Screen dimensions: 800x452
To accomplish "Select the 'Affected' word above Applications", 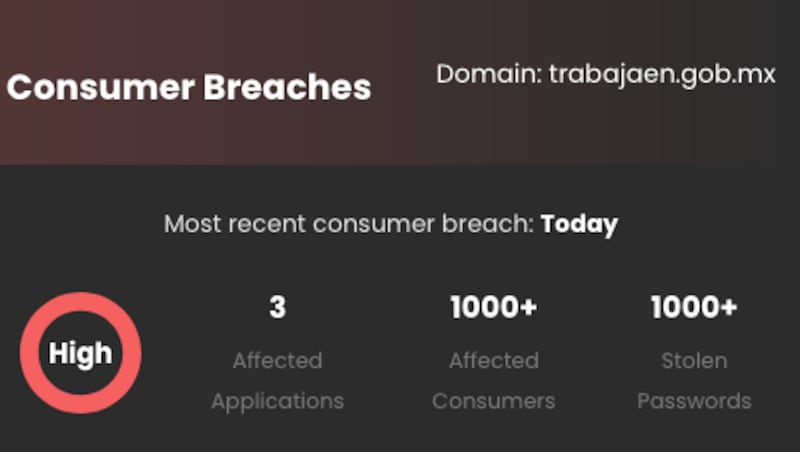I will tap(278, 361).
